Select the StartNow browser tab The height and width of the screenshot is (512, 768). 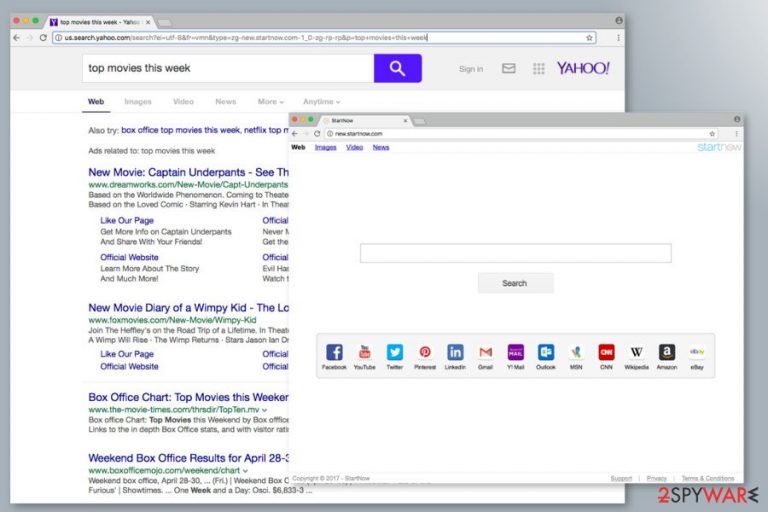[x=365, y=121]
